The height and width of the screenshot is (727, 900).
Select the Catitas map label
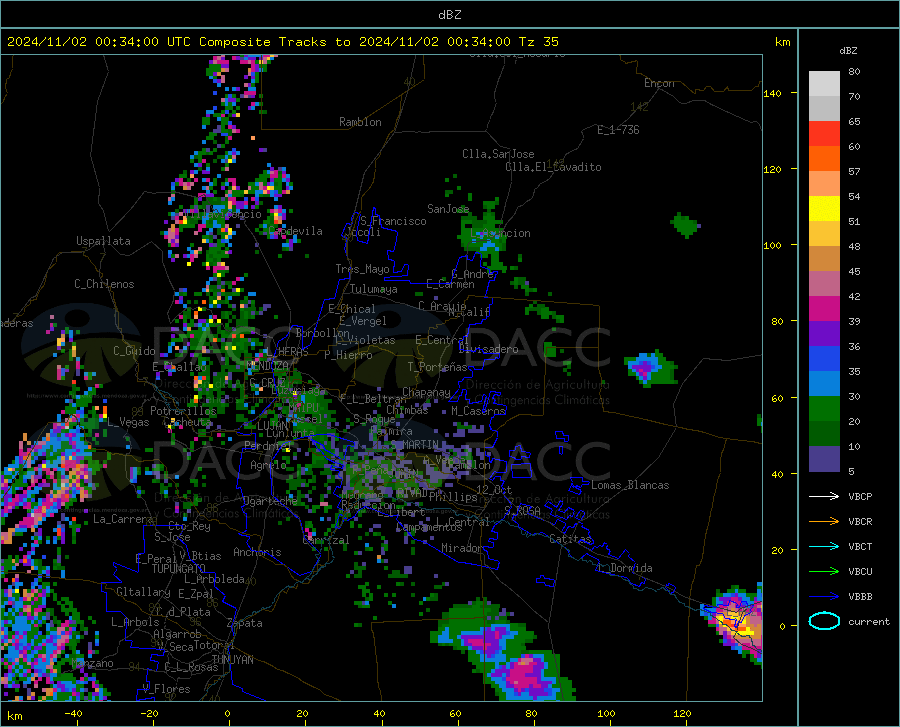570,539
